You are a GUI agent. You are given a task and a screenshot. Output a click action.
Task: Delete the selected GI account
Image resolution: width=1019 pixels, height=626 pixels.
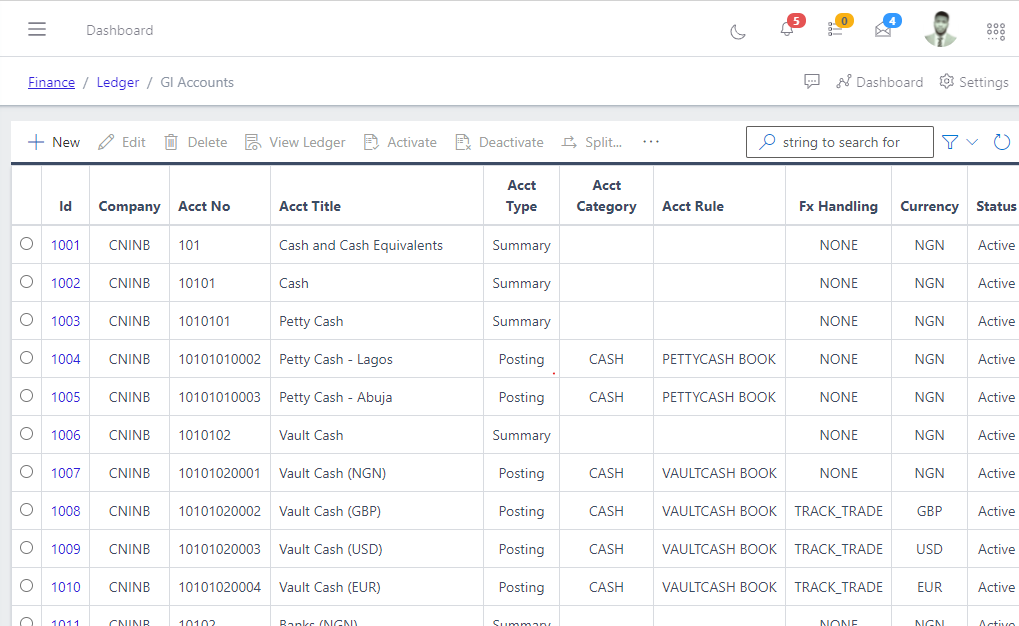(x=195, y=142)
